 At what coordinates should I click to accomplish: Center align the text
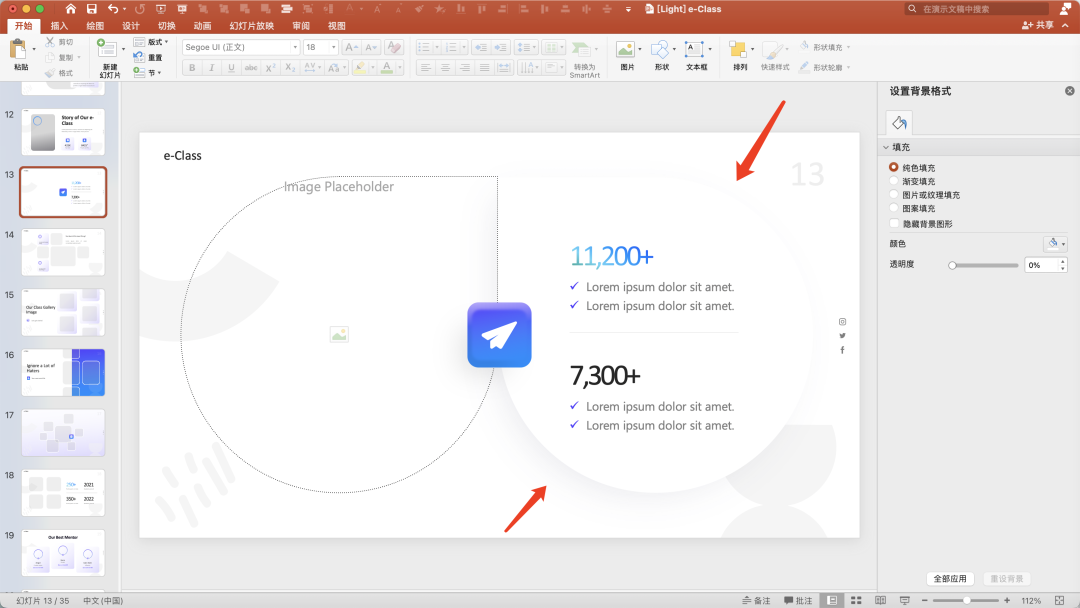click(446, 67)
